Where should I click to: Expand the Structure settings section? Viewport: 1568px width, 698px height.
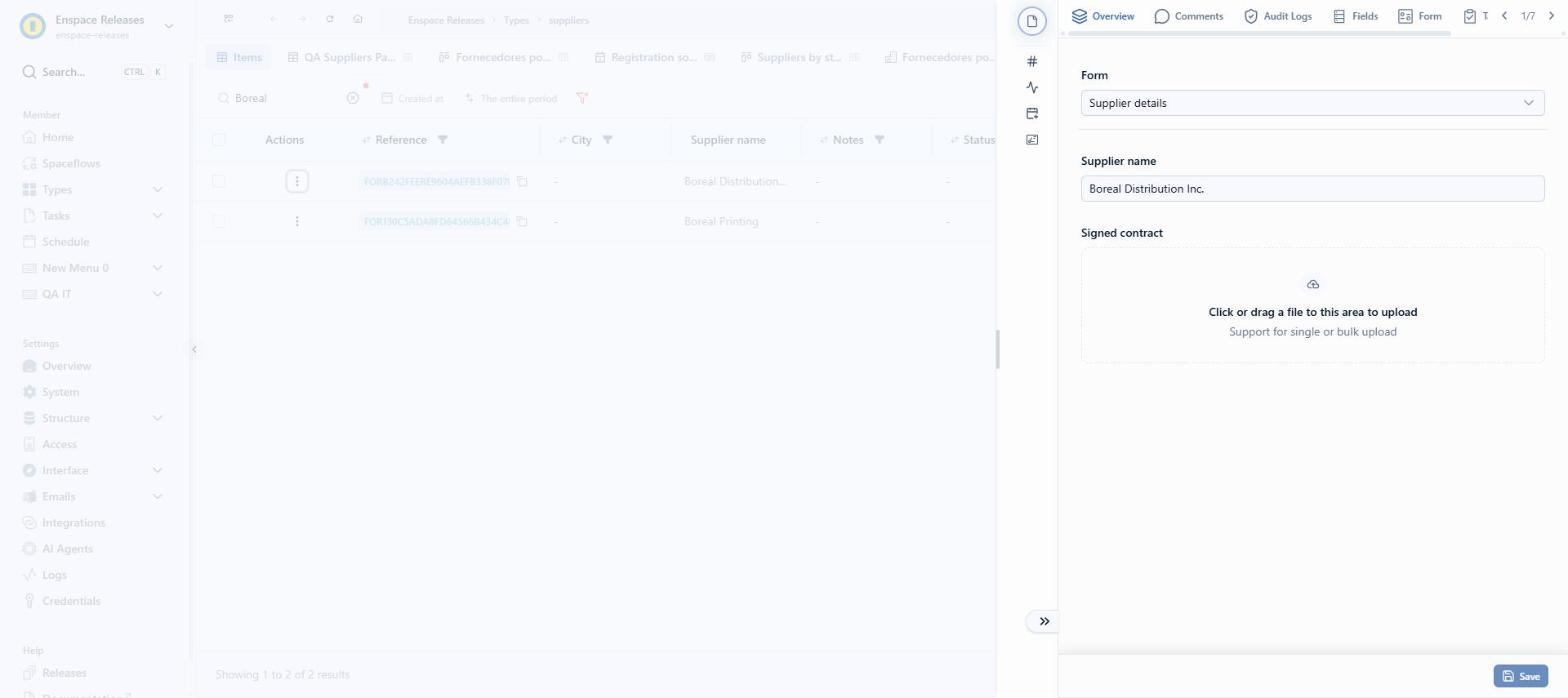pyautogui.click(x=157, y=418)
